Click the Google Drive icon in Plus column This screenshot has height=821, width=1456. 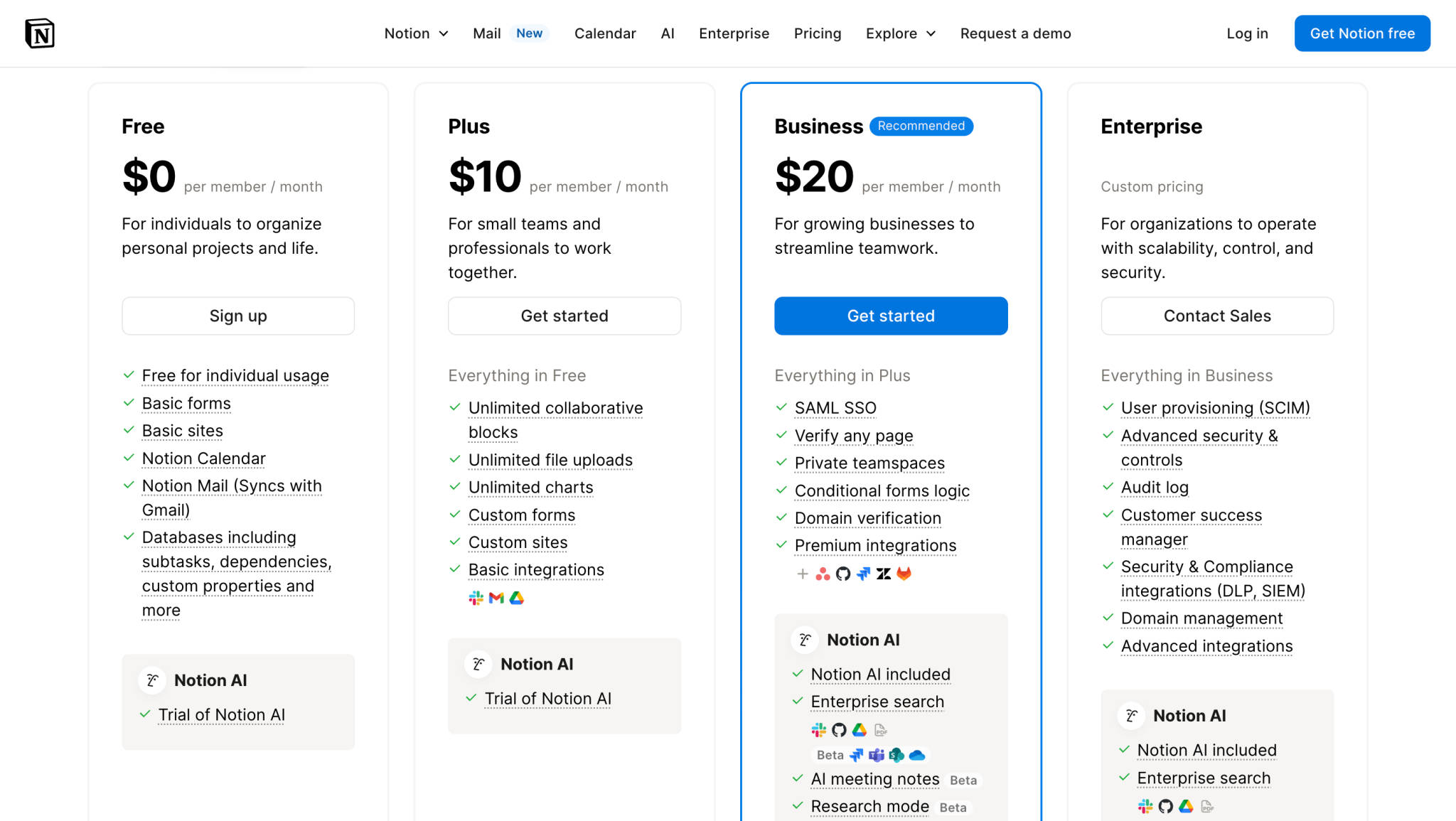click(x=517, y=597)
